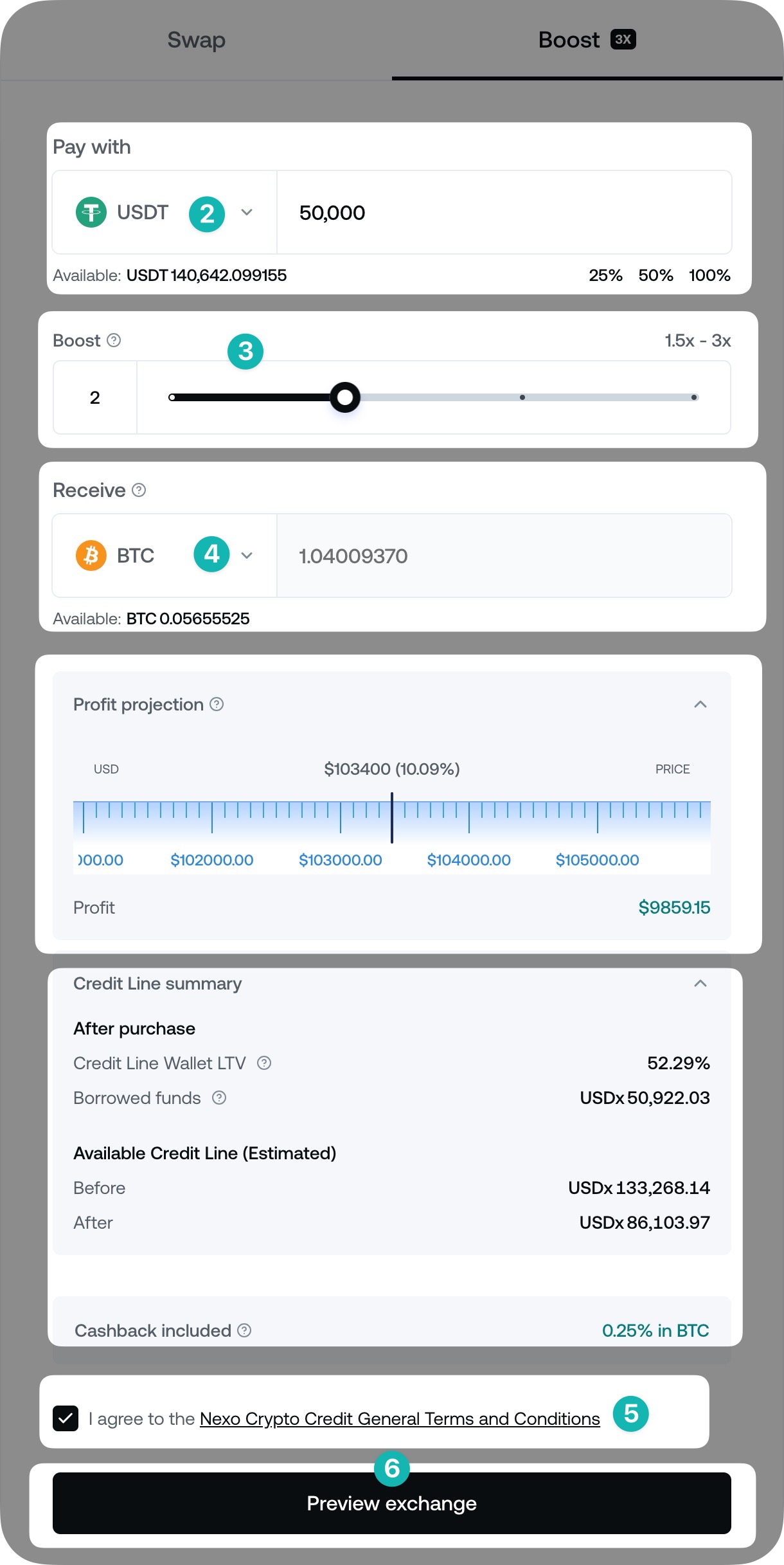Click the Cashback included info icon
This screenshot has width=784, height=1565.
(x=244, y=1330)
